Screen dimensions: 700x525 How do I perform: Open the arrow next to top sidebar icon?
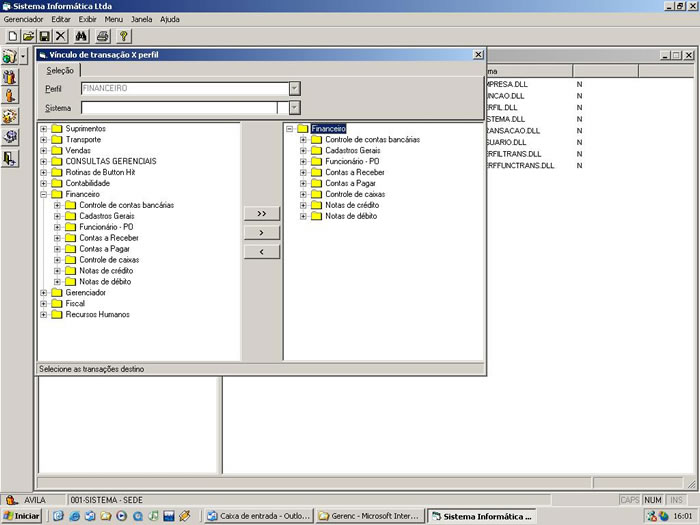pyautogui.click(x=23, y=56)
